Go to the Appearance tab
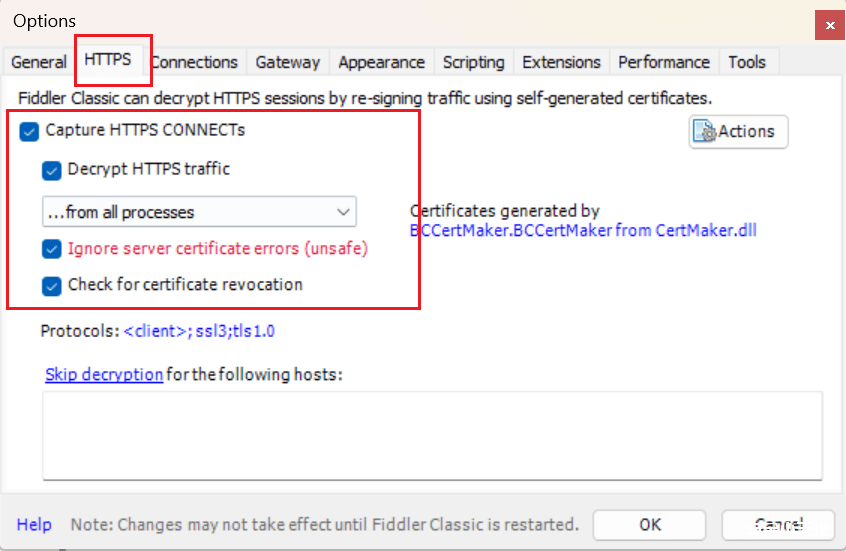 (x=381, y=62)
